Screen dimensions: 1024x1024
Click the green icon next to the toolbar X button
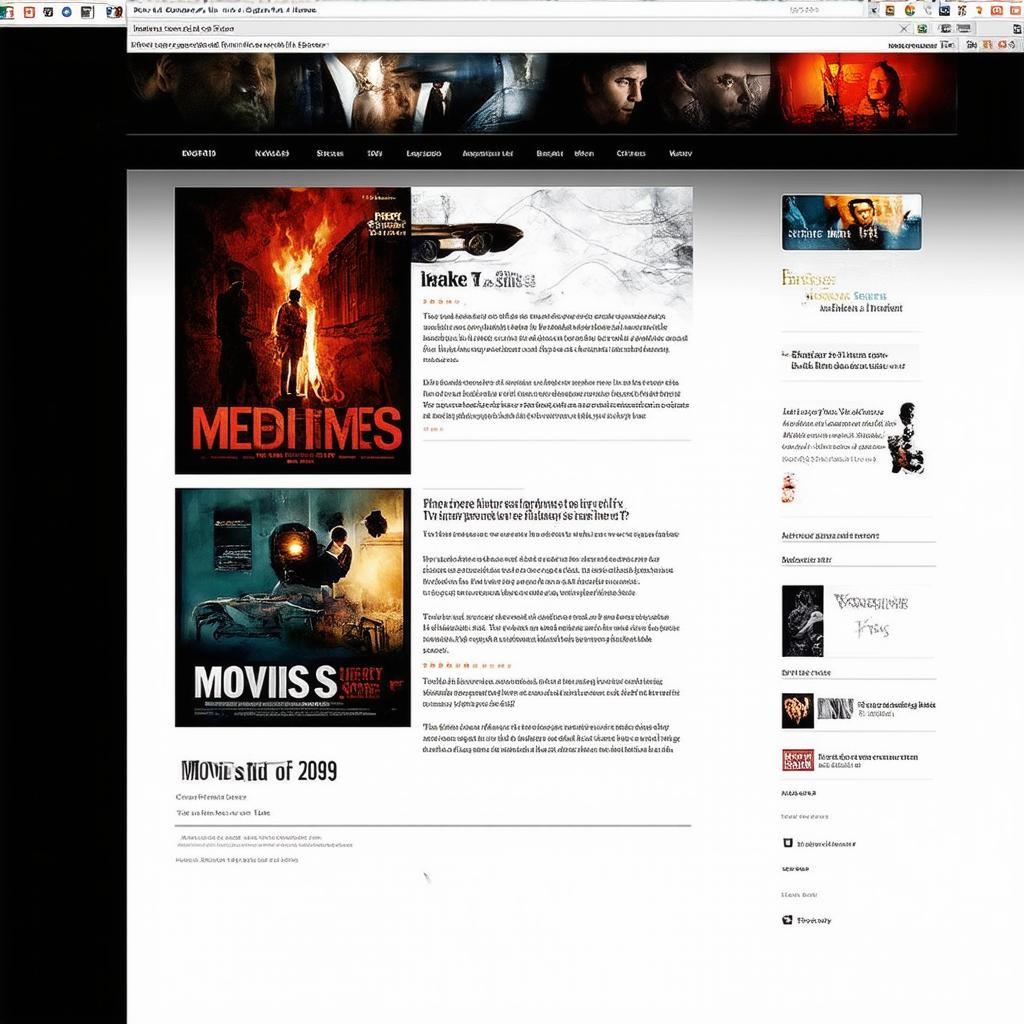[922, 29]
